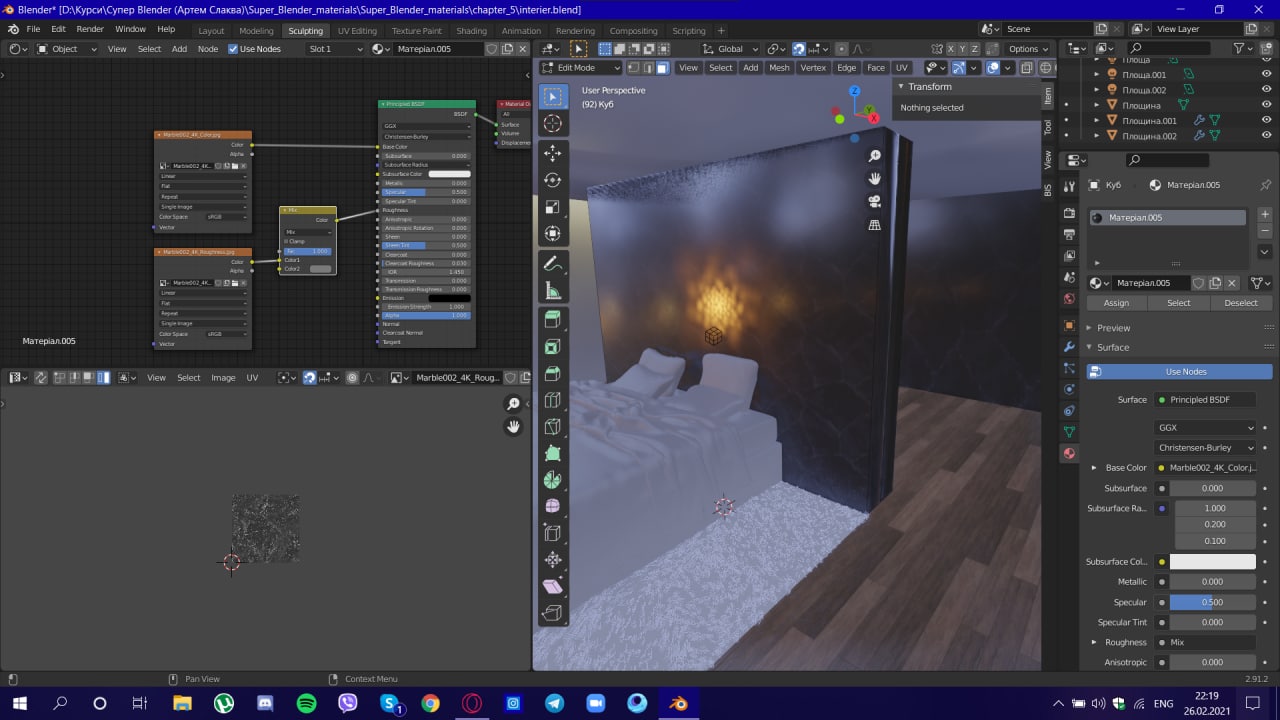The width and height of the screenshot is (1280, 720).
Task: Click the Use Nodes button in properties
Action: pyautogui.click(x=1180, y=372)
